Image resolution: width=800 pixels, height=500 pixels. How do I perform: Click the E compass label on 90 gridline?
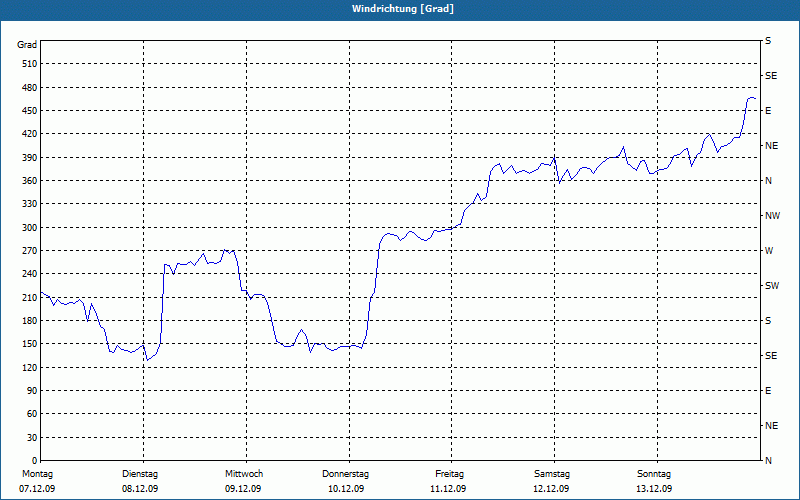(x=768, y=391)
